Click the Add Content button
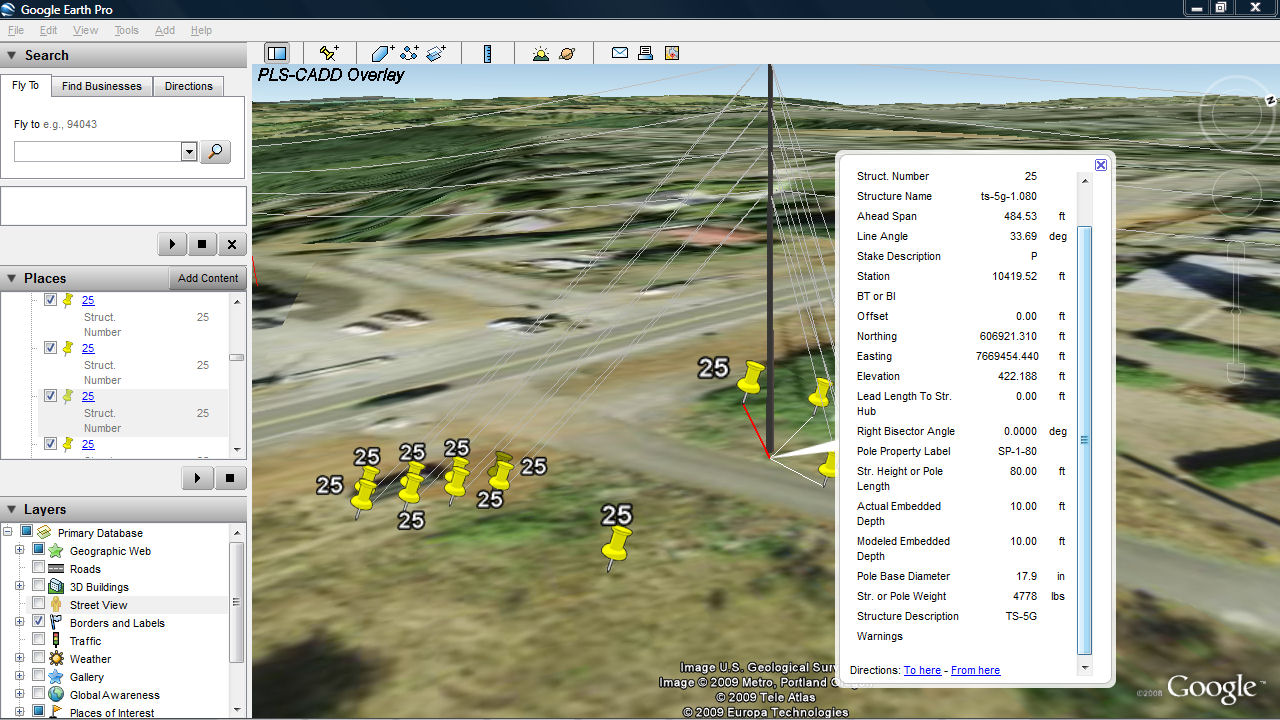This screenshot has height=720, width=1280. (x=208, y=278)
